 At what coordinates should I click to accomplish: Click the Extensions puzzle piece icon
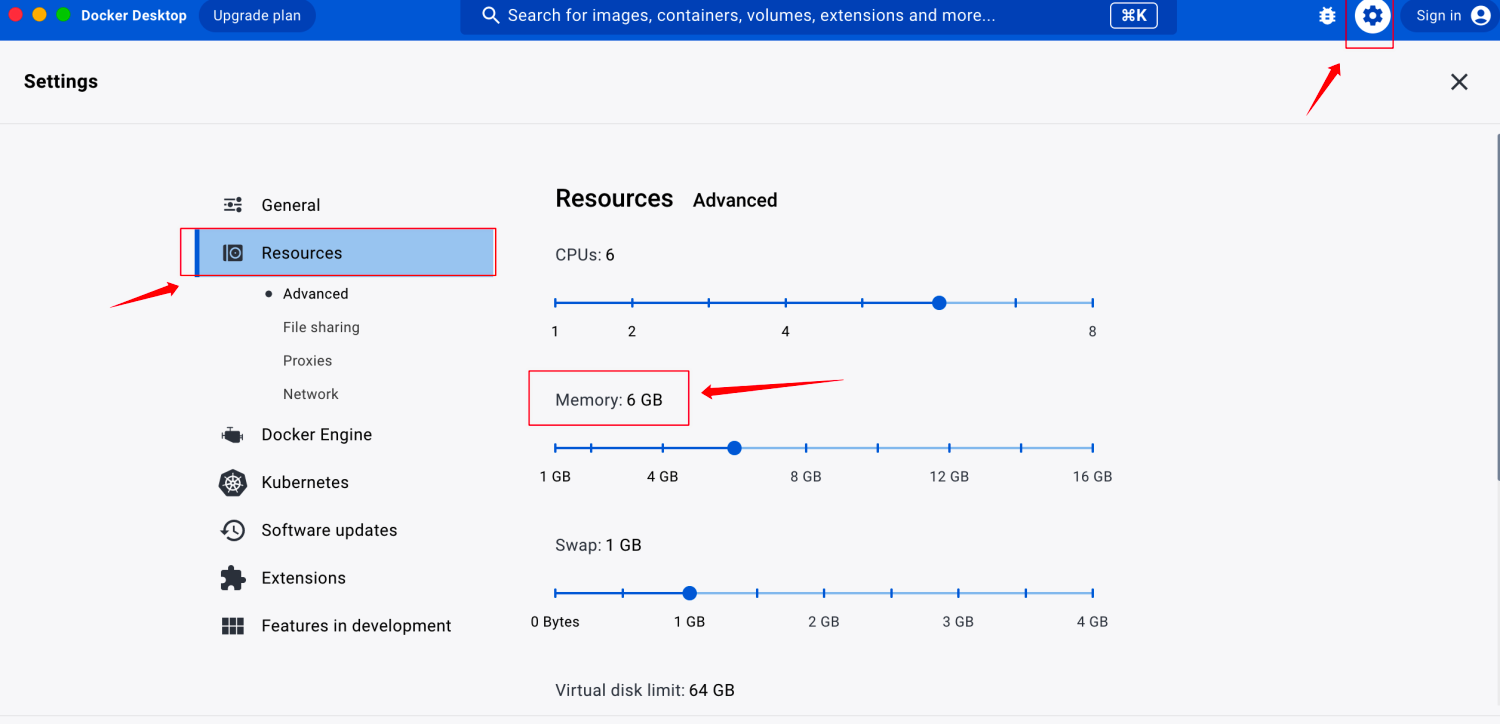click(233, 578)
